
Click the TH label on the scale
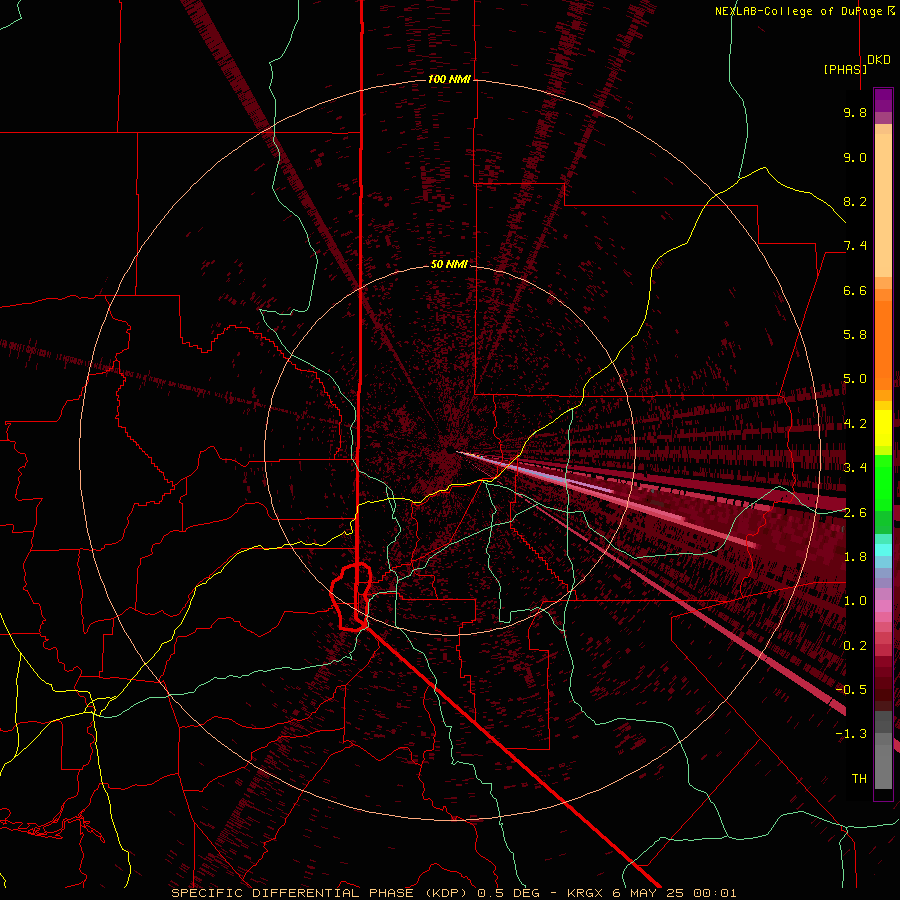tap(859, 778)
